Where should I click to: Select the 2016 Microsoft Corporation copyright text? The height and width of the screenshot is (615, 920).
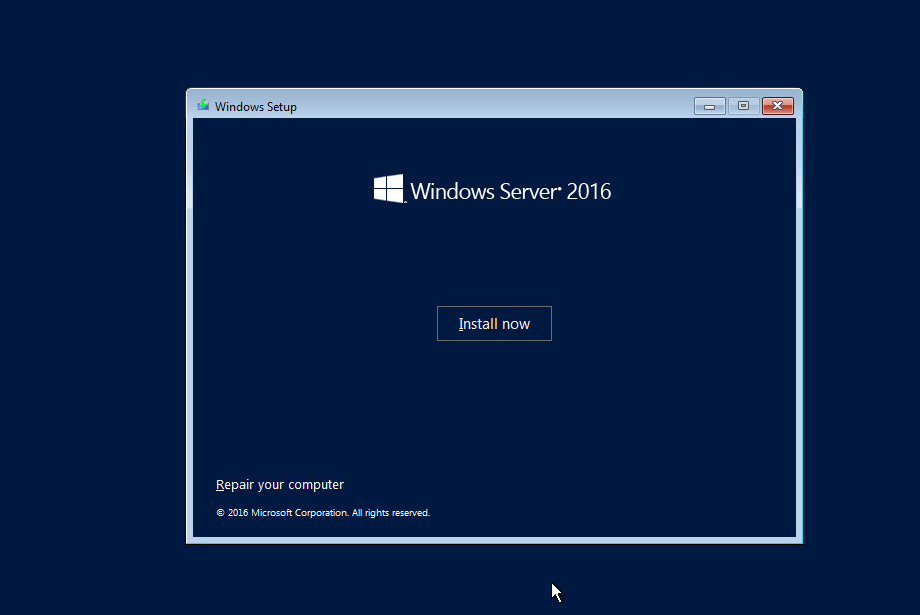pyautogui.click(x=323, y=513)
